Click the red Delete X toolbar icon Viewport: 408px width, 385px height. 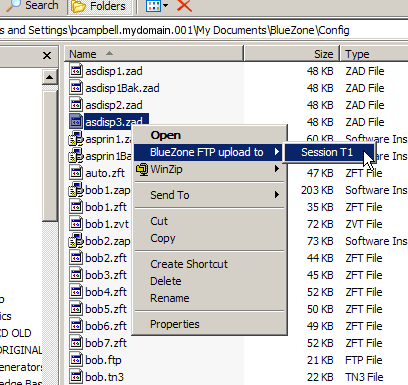(184, 6)
